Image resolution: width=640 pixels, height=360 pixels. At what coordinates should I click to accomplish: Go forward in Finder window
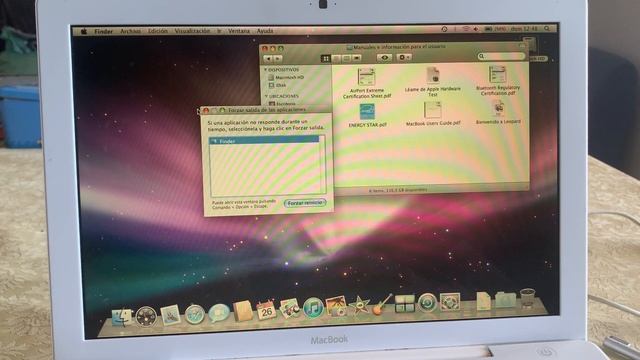click(x=278, y=59)
